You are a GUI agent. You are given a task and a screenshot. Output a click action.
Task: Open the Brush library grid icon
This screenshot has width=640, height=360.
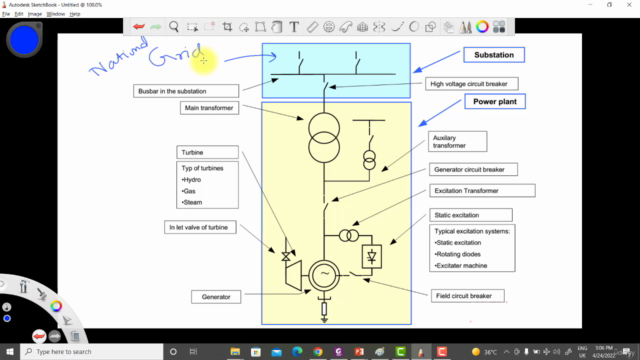(499, 27)
